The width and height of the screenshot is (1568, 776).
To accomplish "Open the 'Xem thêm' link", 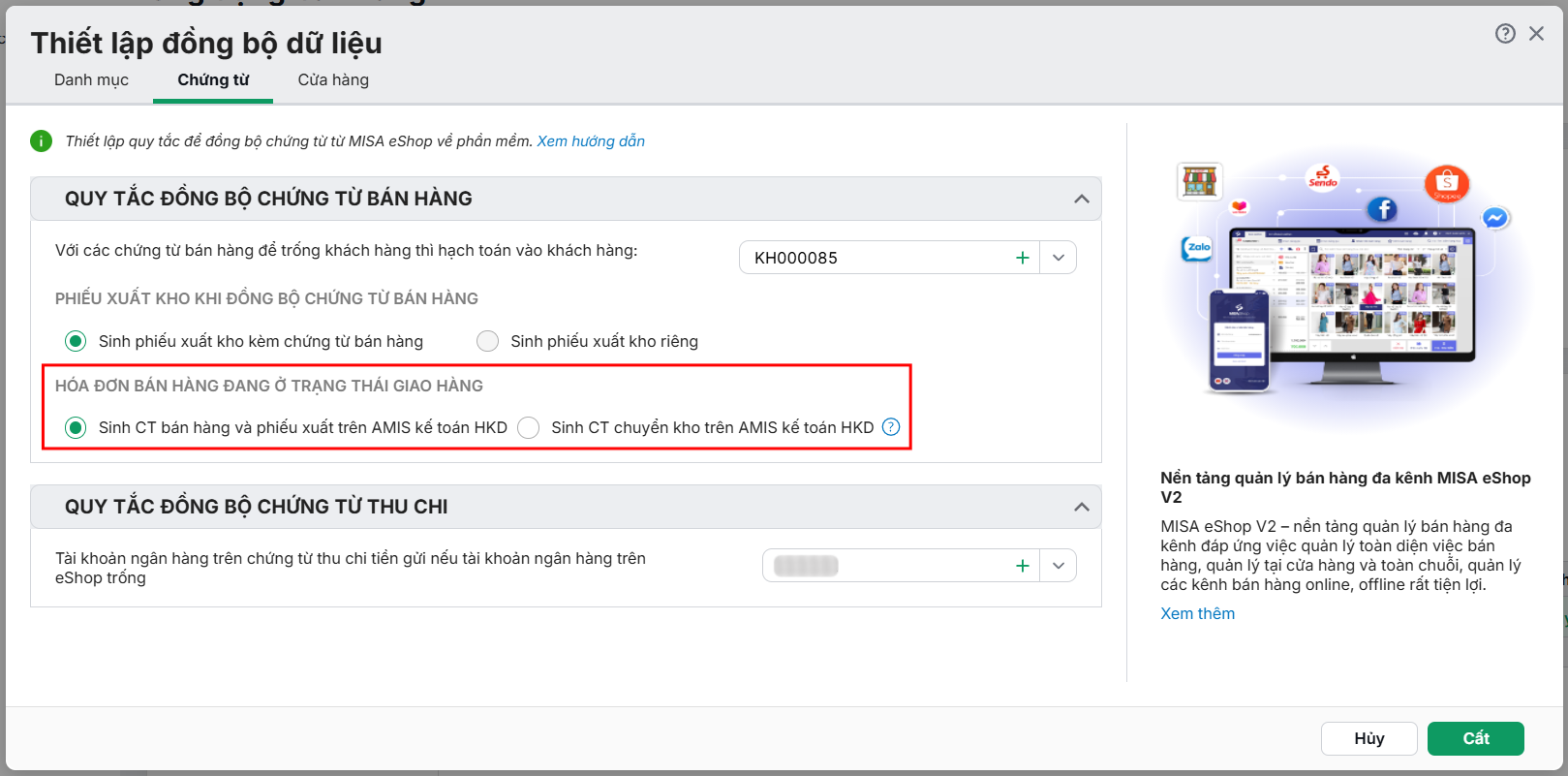I will point(1198,613).
